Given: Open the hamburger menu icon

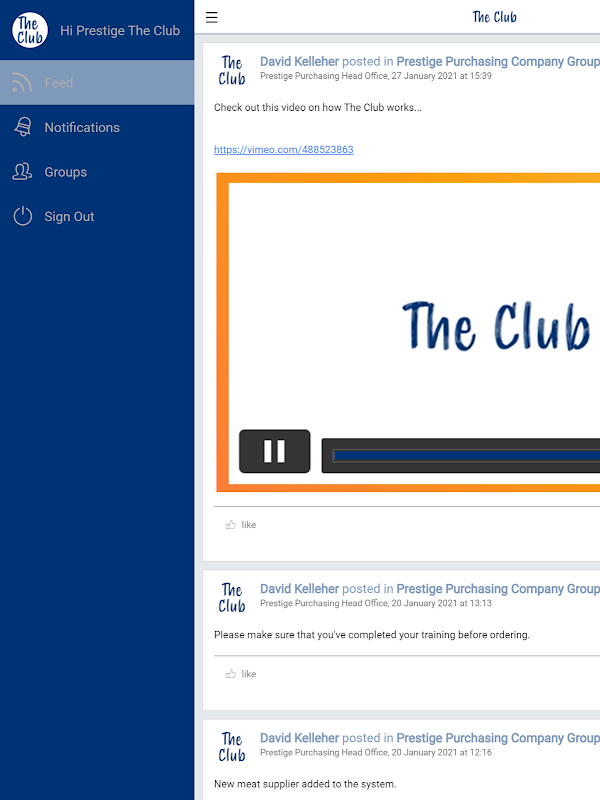Looking at the screenshot, I should click(x=211, y=17).
